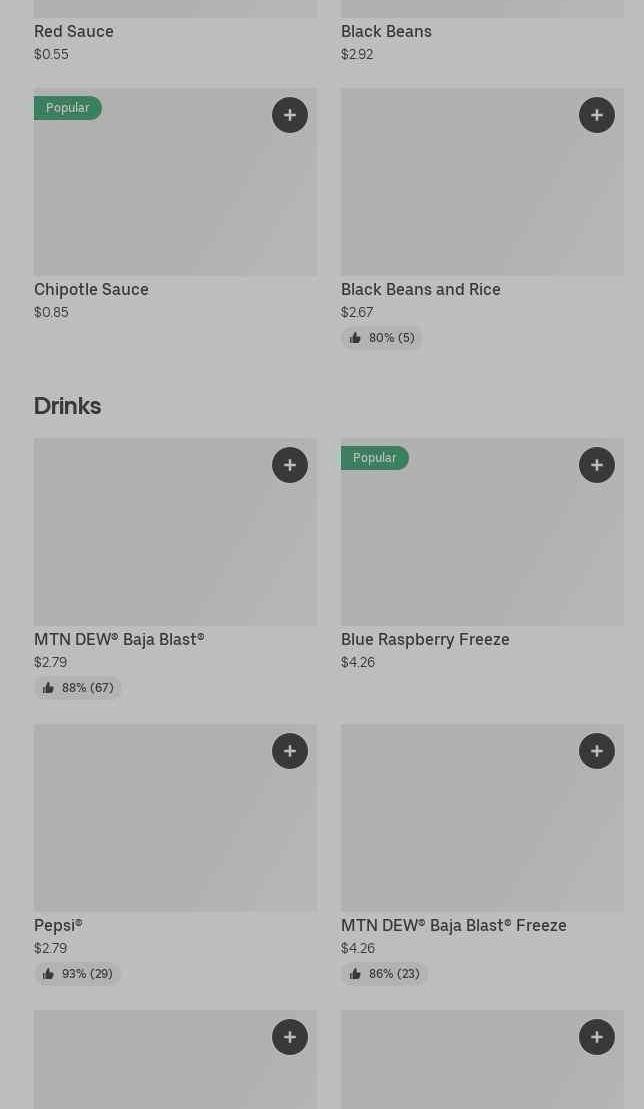Open the Pepsi product image

click(175, 830)
